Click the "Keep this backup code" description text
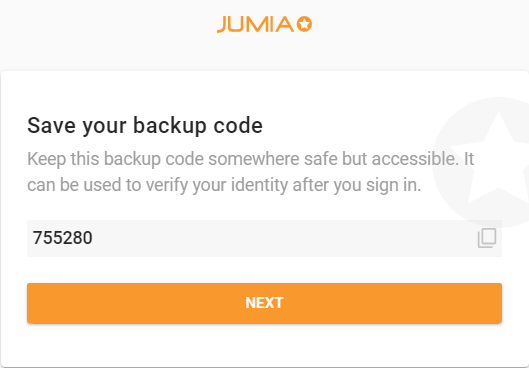 click(x=250, y=172)
